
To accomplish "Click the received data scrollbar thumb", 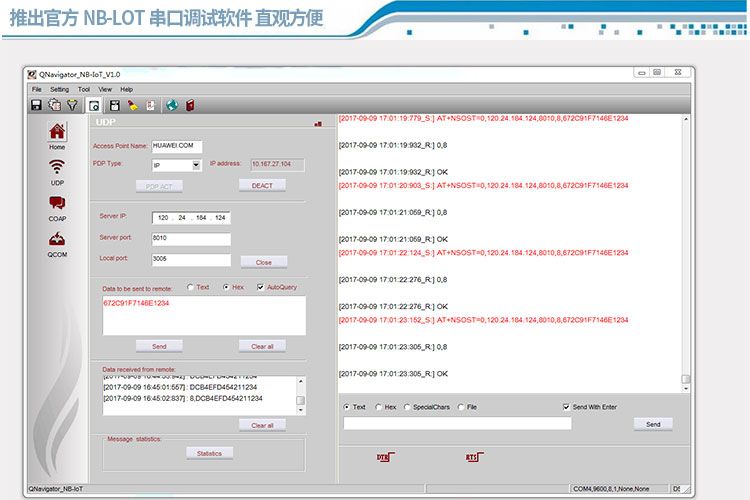I will (301, 400).
